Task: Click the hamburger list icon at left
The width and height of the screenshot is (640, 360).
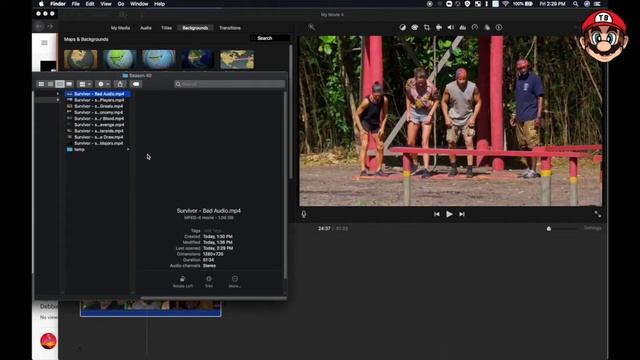Action: [44, 42]
